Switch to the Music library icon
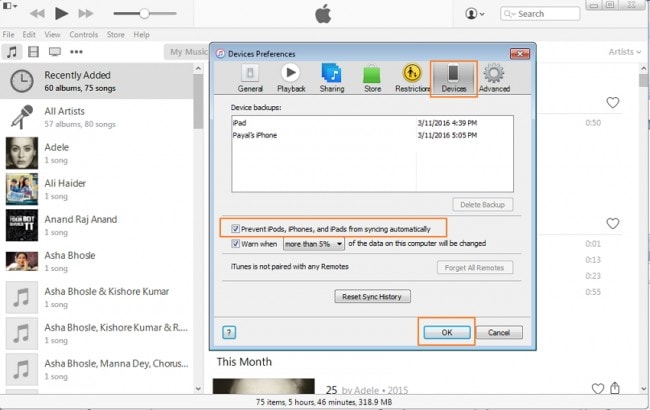This screenshot has width=650, height=410. click(x=12, y=52)
